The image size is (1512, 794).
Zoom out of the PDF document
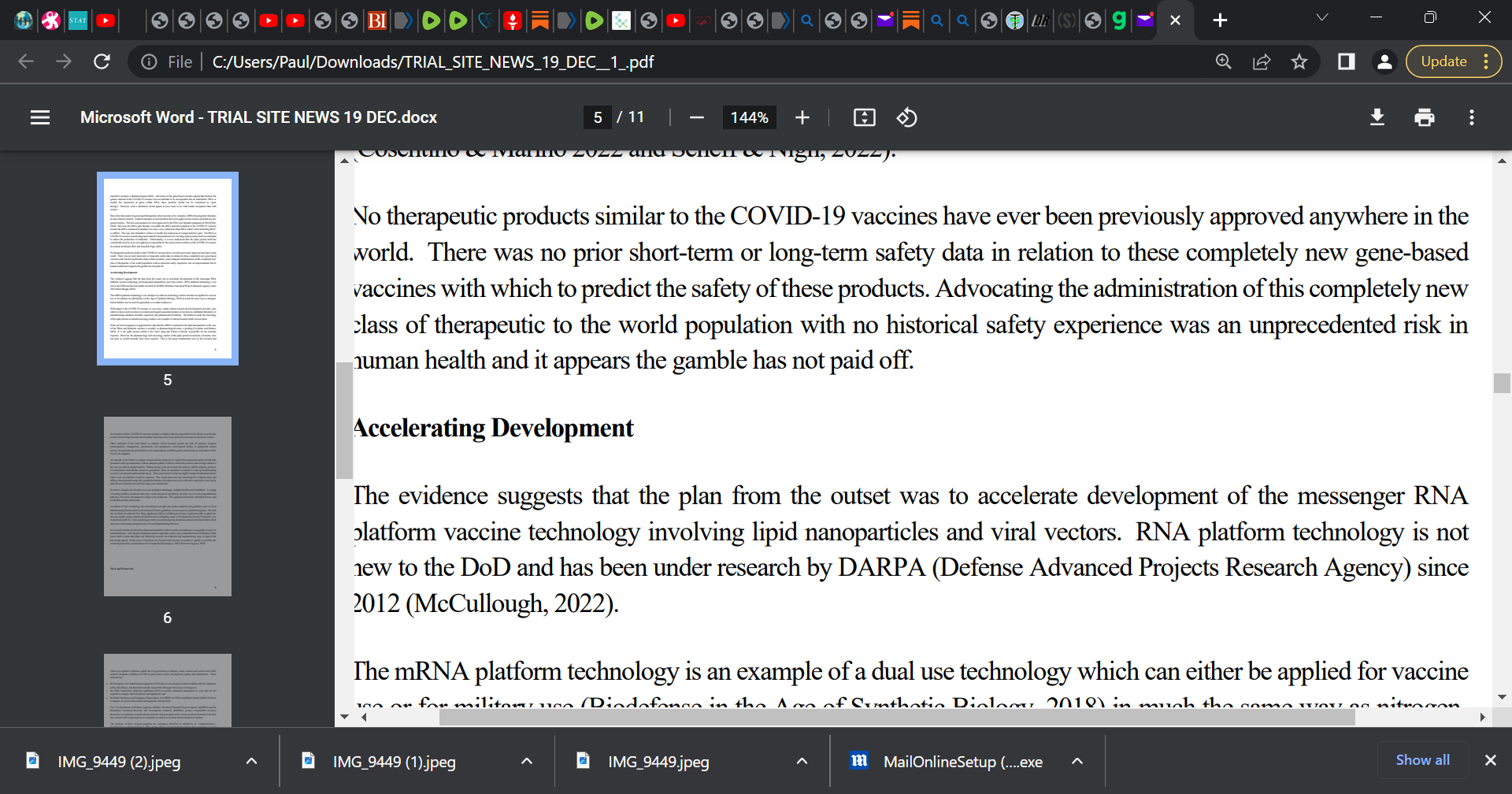(696, 117)
